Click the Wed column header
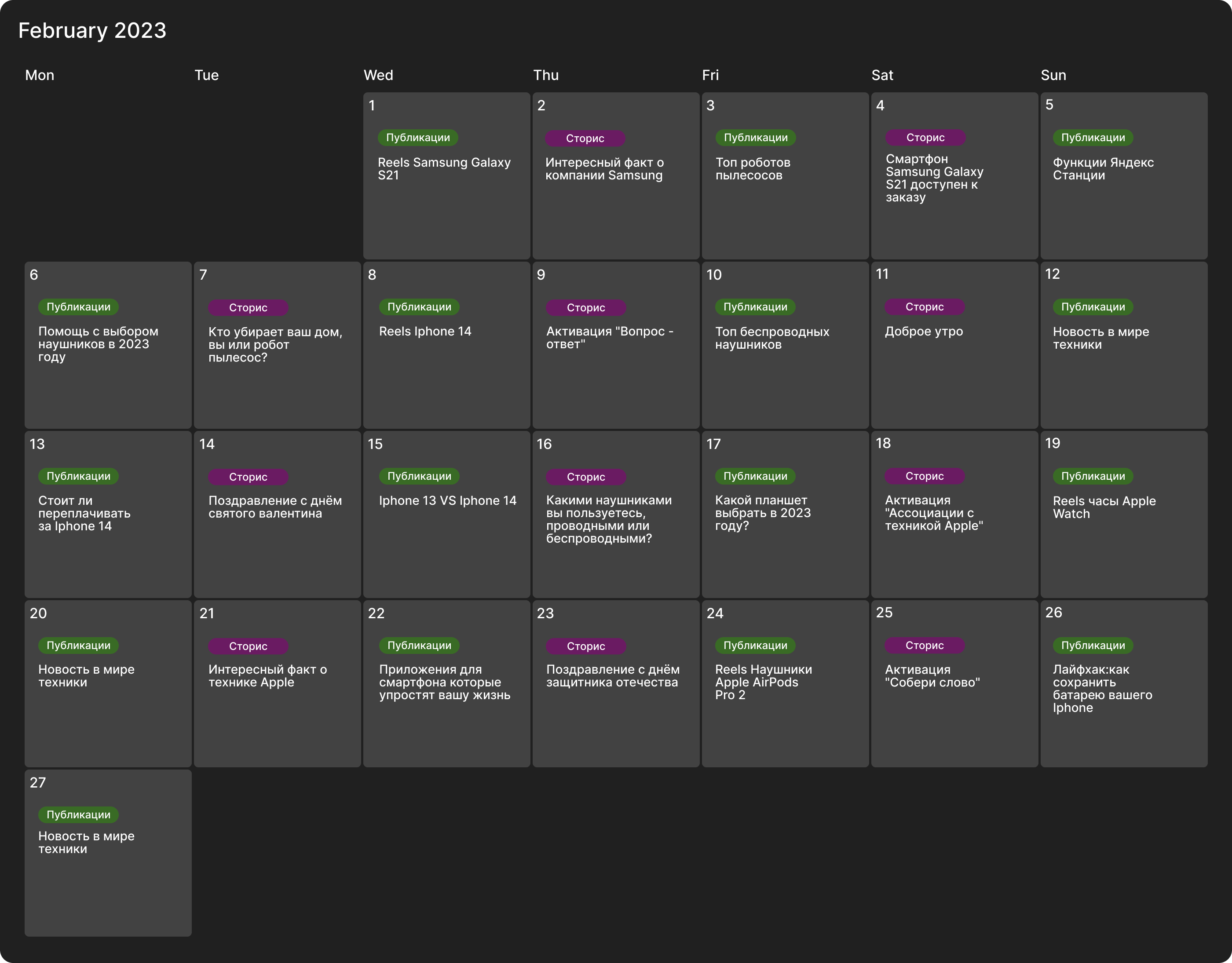The image size is (1232, 963). (378, 75)
